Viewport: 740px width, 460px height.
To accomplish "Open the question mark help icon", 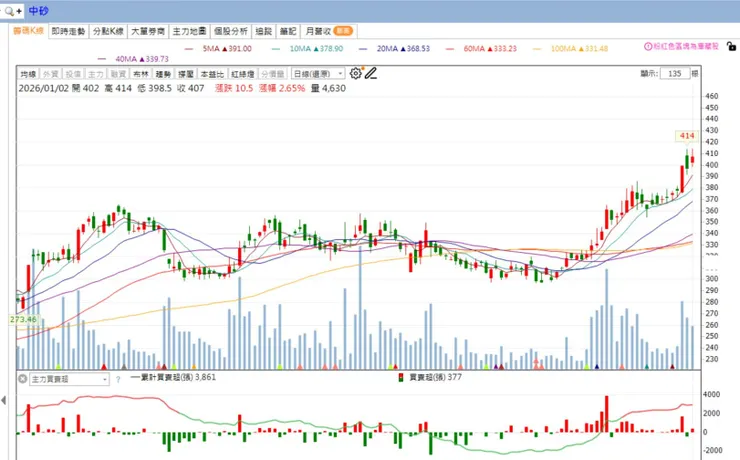I will pyautogui.click(x=118, y=379).
